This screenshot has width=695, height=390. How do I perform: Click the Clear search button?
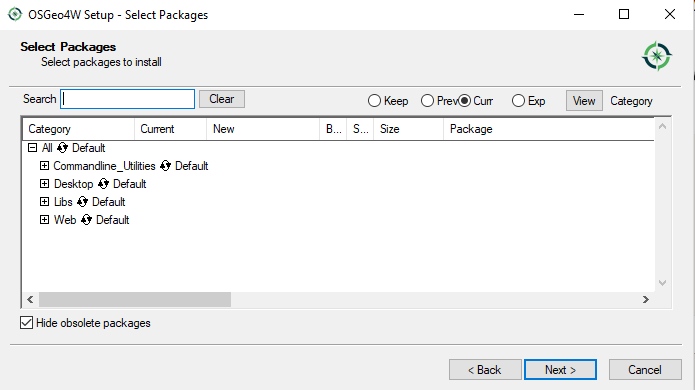[222, 99]
